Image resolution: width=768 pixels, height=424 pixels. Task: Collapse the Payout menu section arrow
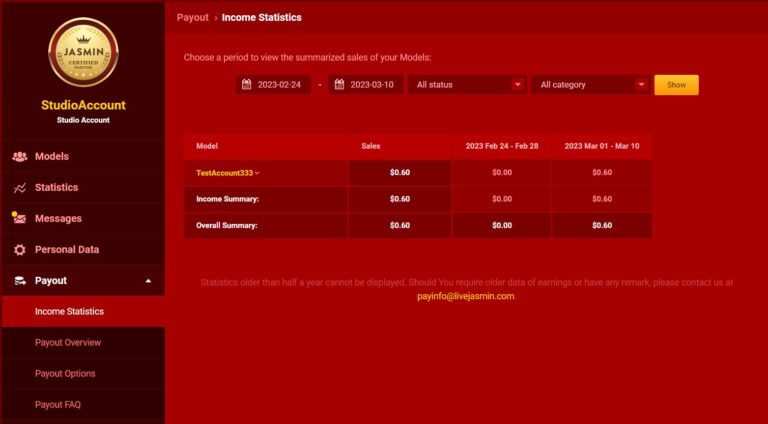148,281
